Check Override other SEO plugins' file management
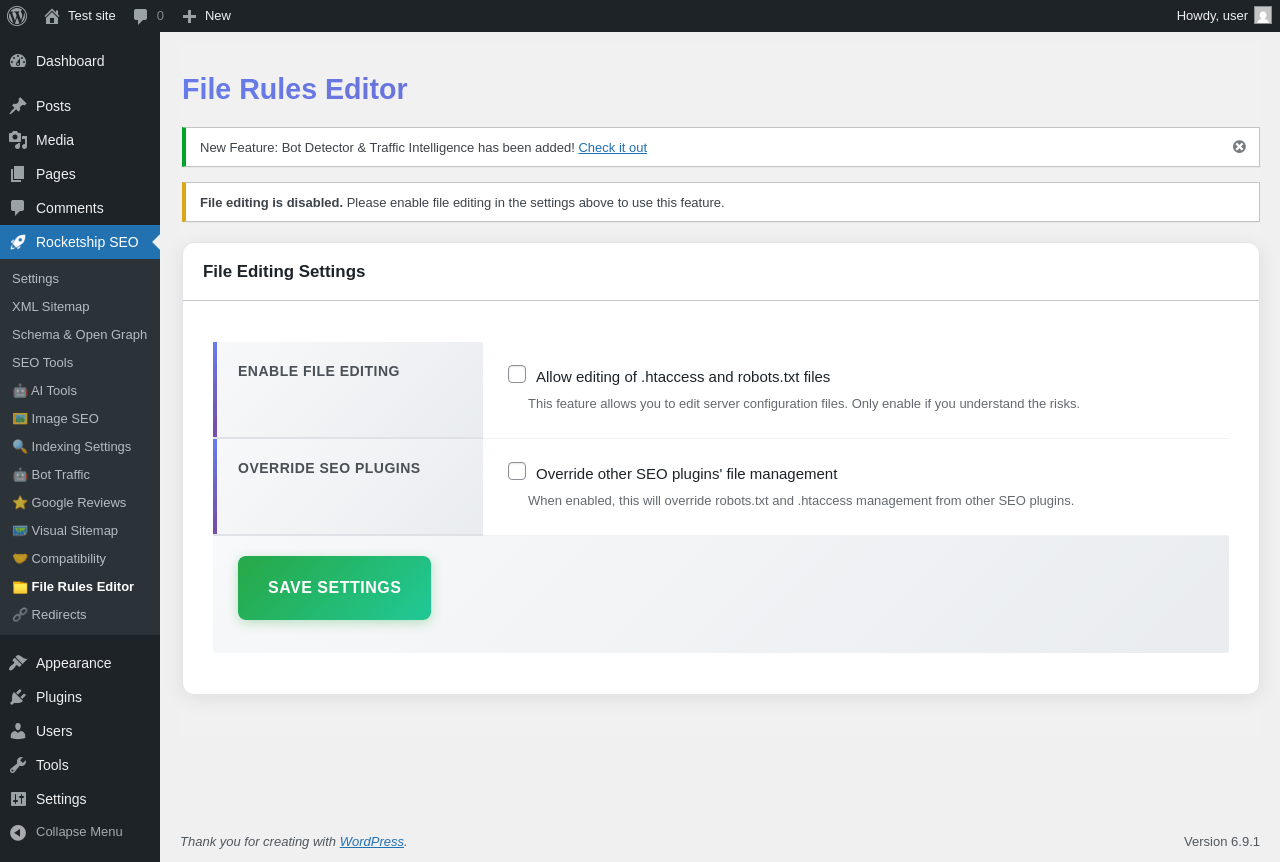Viewport: 1280px width, 862px height. point(517,471)
